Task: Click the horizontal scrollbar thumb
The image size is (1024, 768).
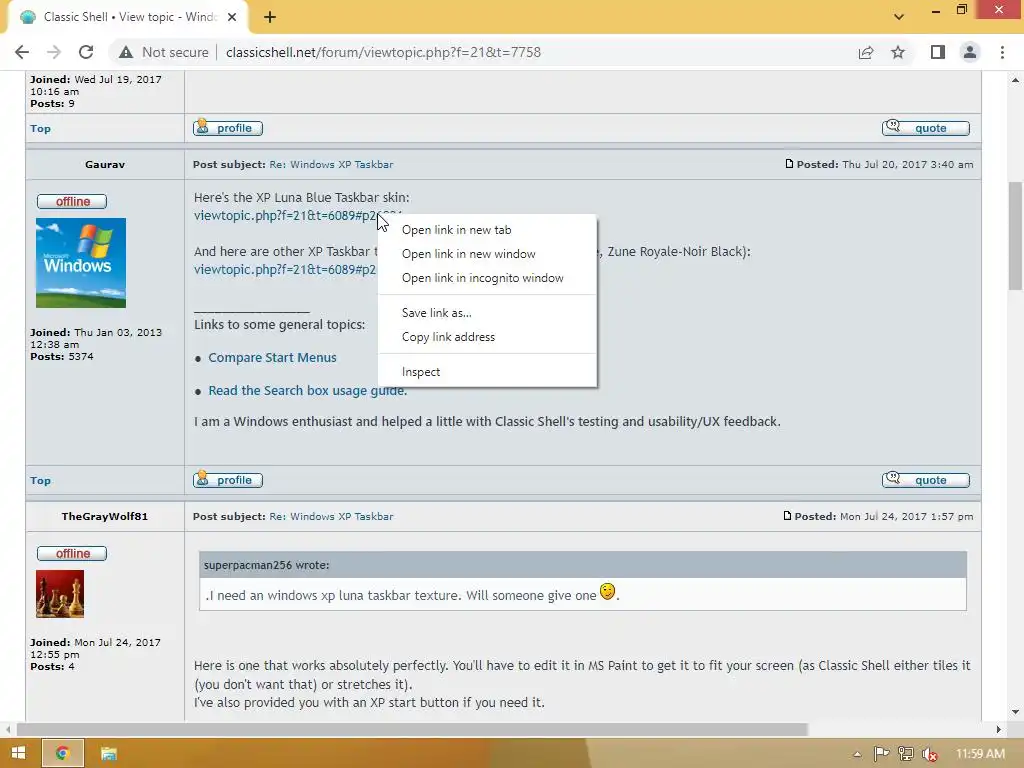Action: [x=412, y=729]
